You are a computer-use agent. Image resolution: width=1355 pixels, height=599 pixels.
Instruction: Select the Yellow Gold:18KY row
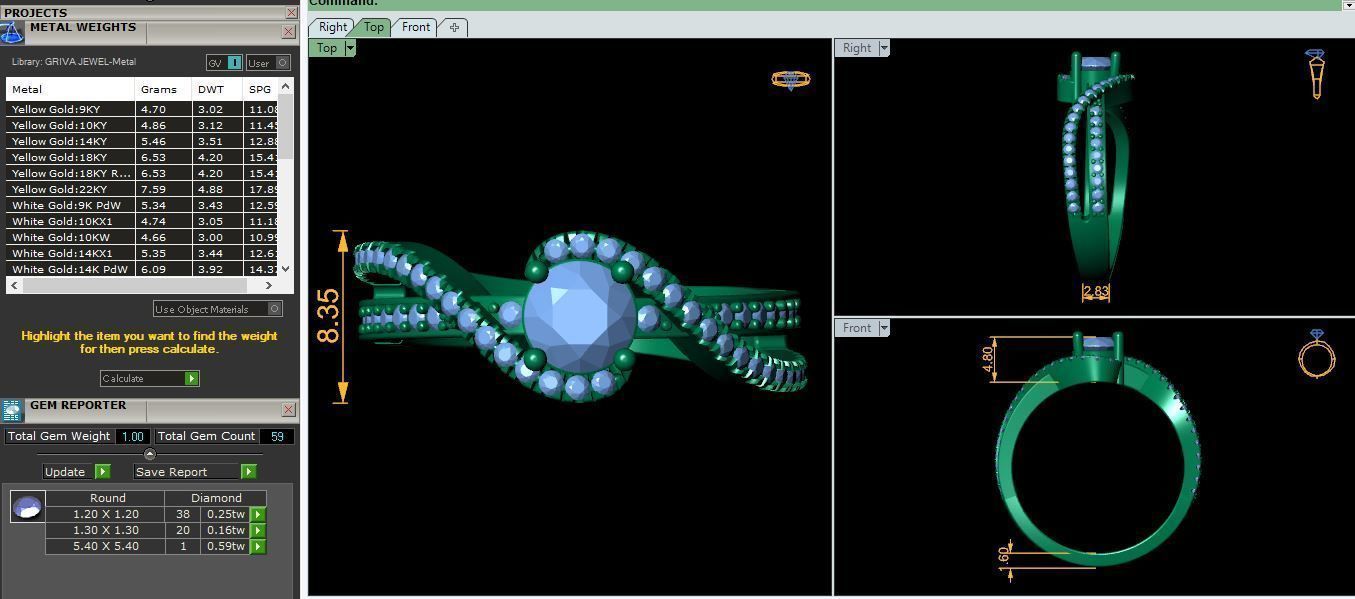(x=142, y=157)
